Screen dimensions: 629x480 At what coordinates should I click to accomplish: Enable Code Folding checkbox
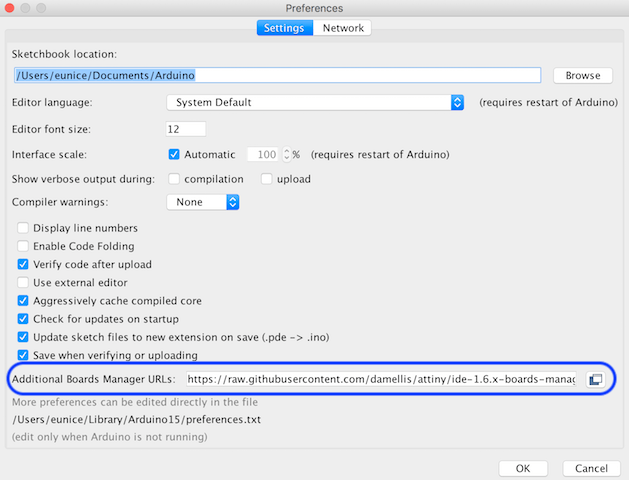pos(23,246)
